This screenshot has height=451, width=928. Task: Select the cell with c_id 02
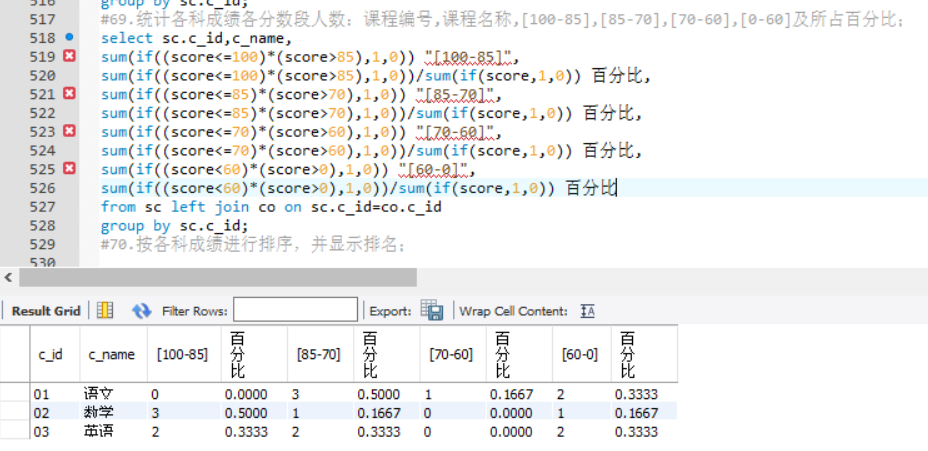coord(55,413)
